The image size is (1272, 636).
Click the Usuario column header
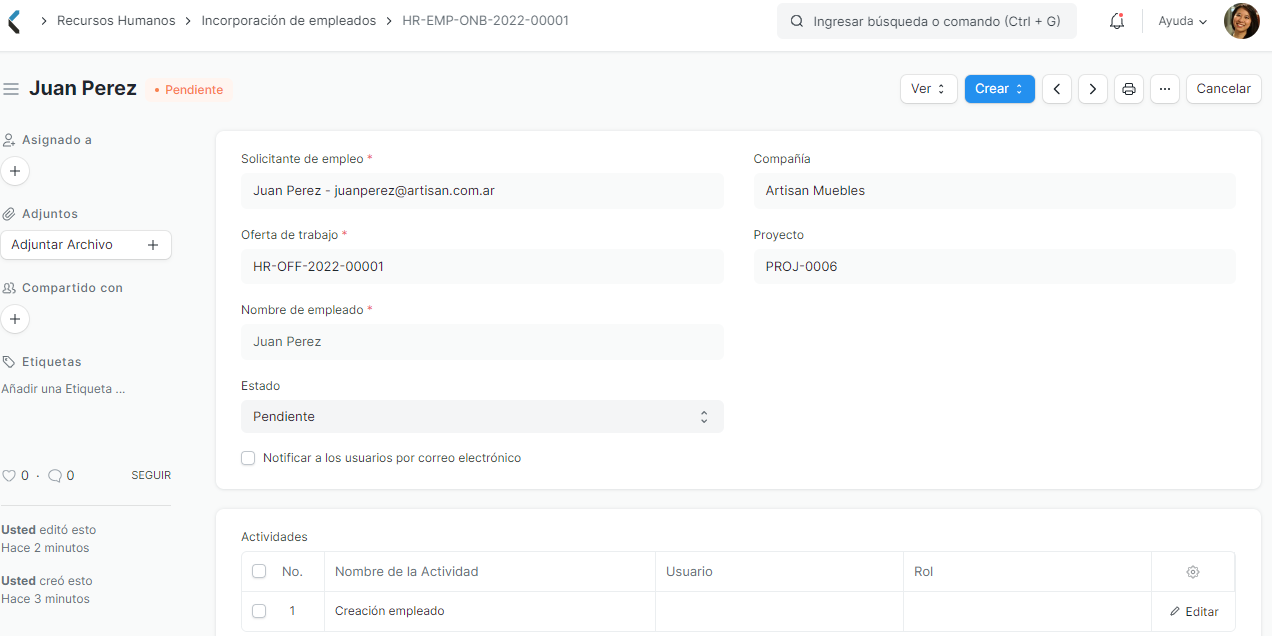pos(779,572)
